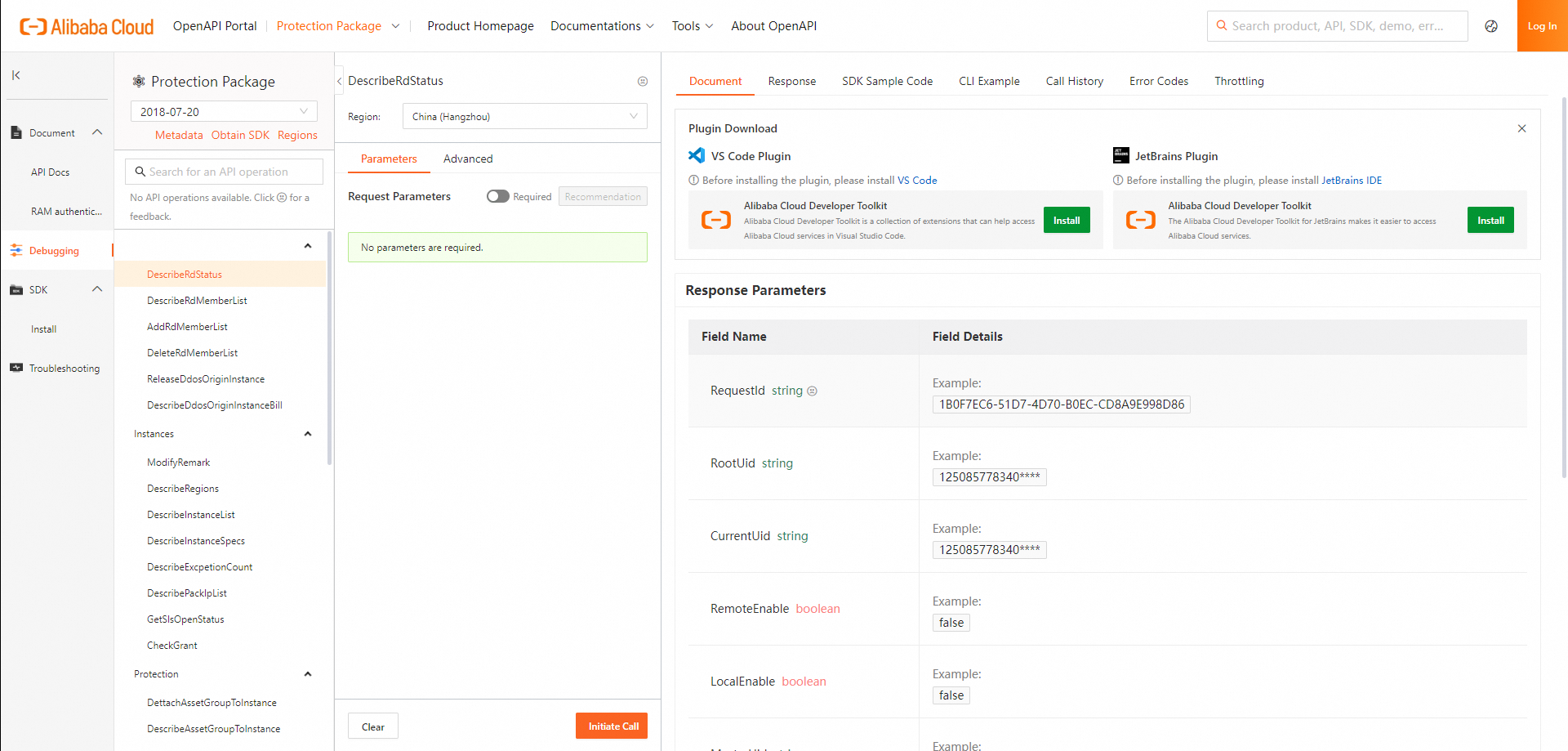Switch to the Advanced tab
Screen dimensions: 1568x751
click(467, 159)
